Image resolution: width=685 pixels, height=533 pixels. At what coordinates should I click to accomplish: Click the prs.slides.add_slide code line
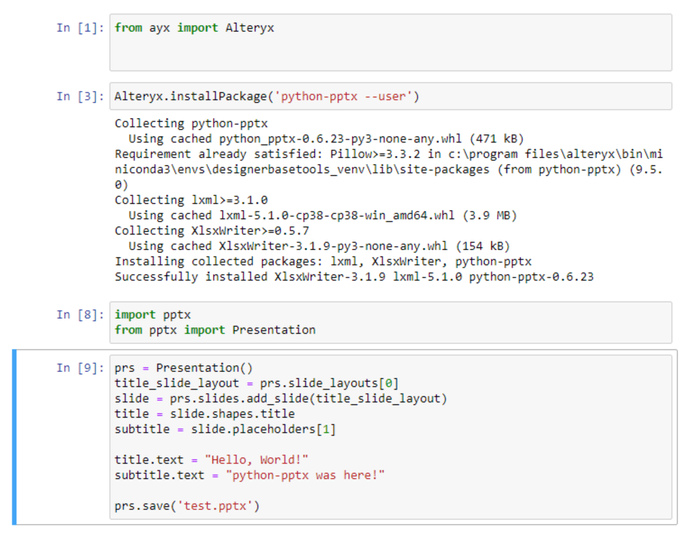(x=281, y=398)
